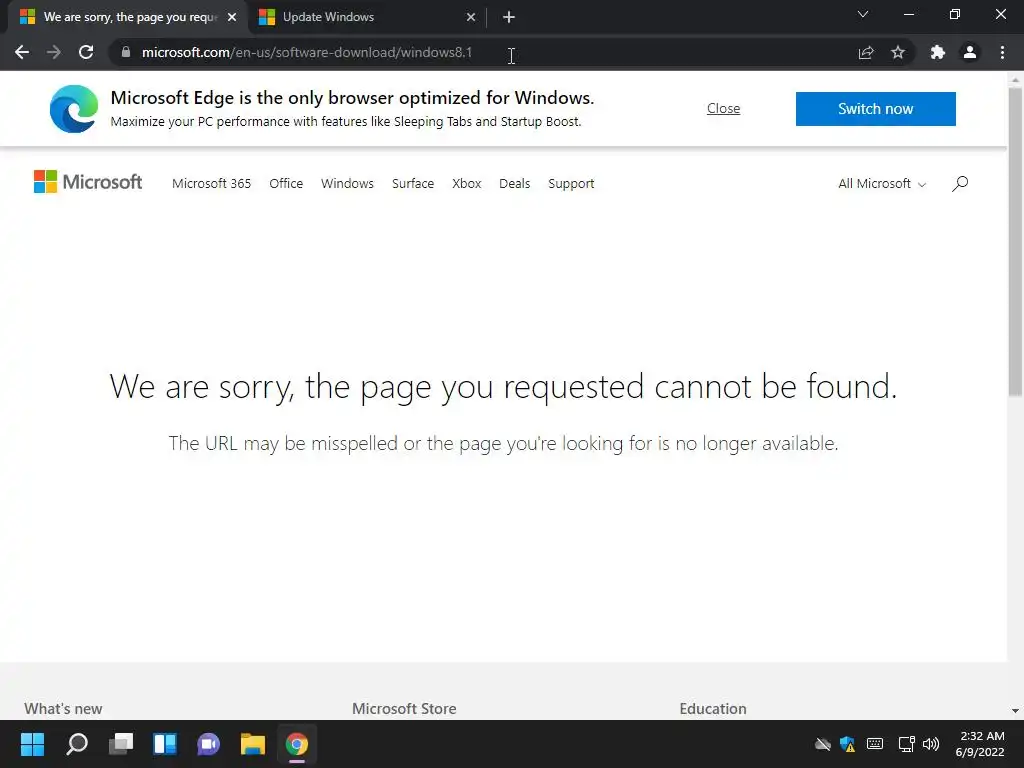The height and width of the screenshot is (768, 1024).
Task: Click the Microsoft Edge logo in banner
Action: click(74, 109)
